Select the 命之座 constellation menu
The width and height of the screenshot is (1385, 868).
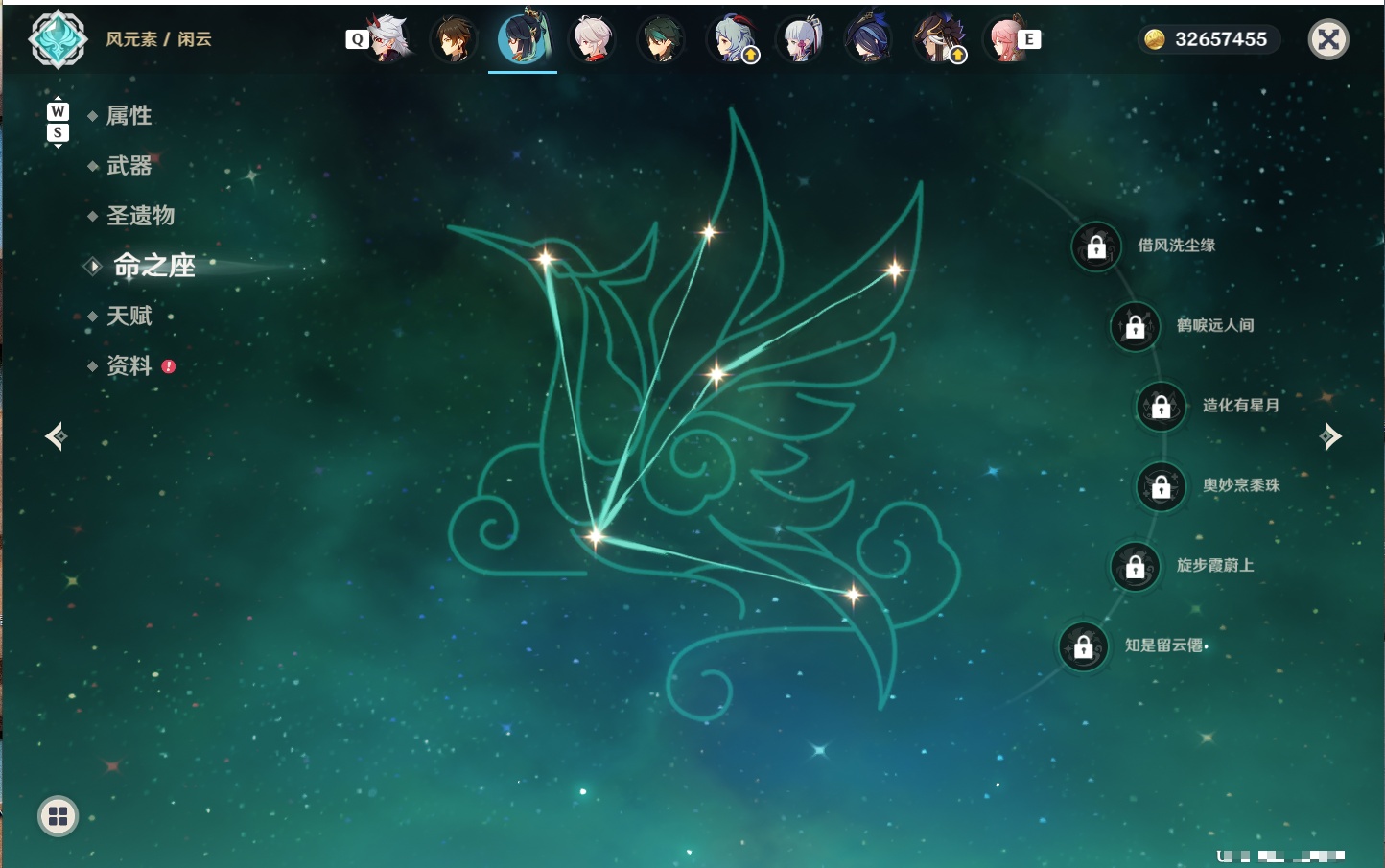(x=153, y=266)
